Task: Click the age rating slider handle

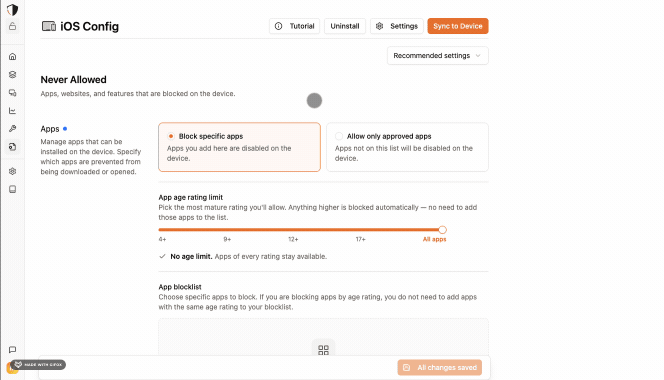Action: point(443,230)
